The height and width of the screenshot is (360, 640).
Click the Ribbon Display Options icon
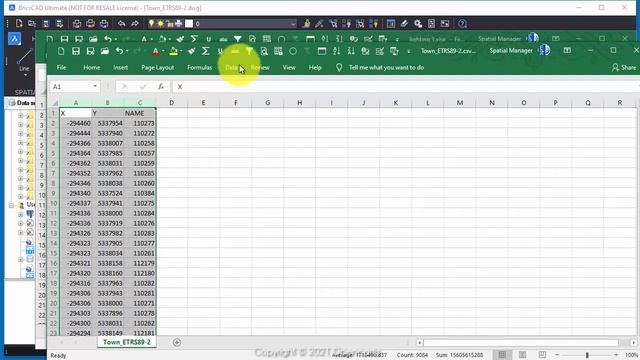click(567, 50)
